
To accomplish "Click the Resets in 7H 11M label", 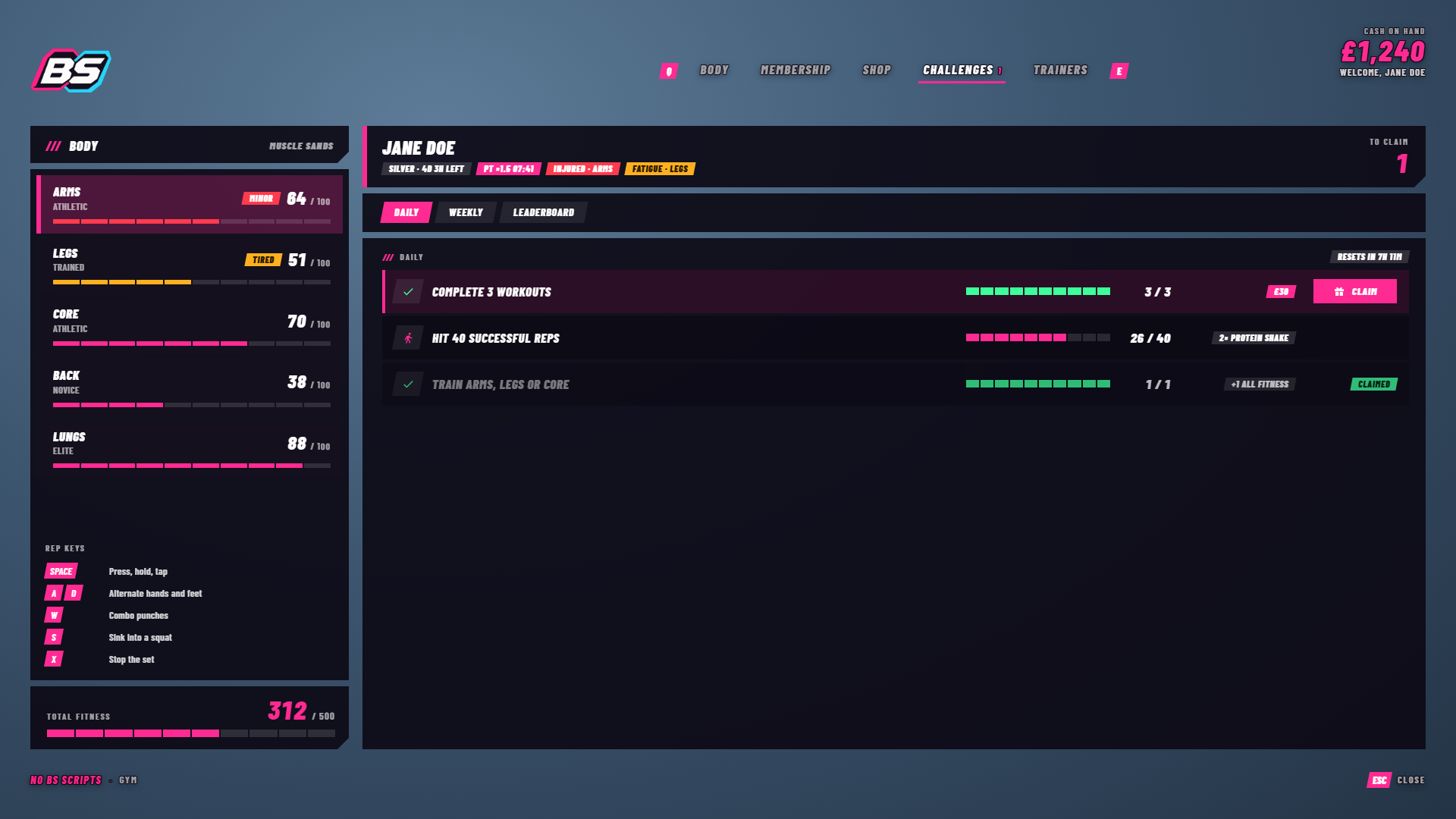I will (1370, 257).
